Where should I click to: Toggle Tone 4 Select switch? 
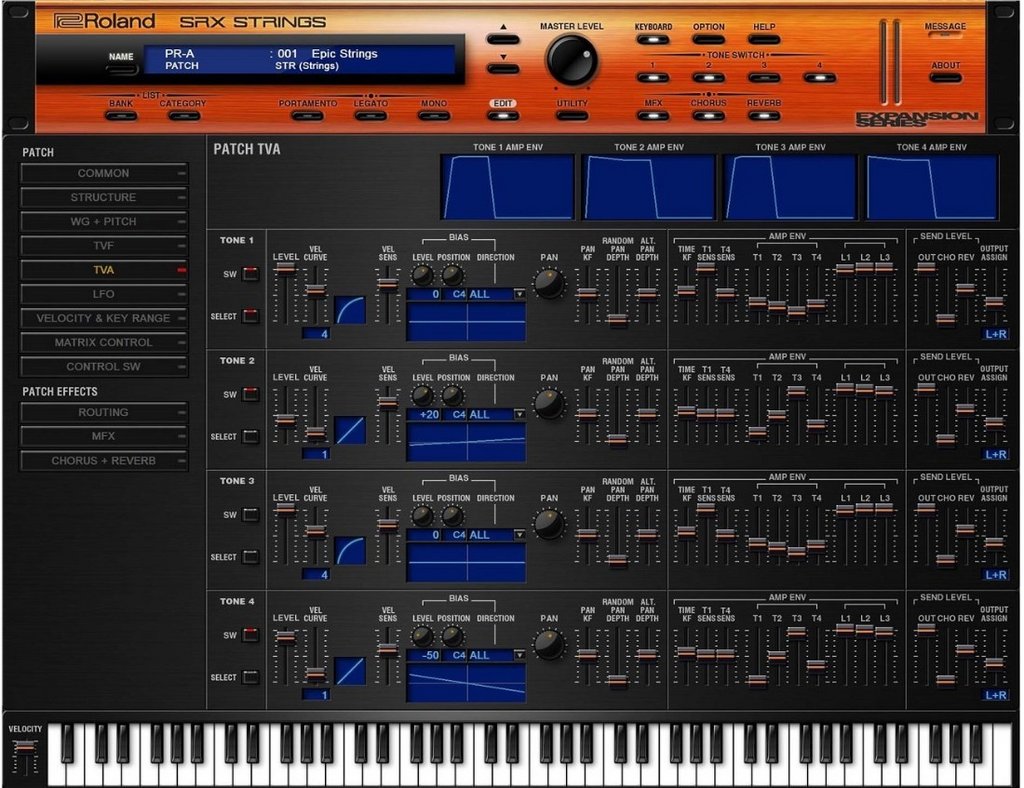tap(251, 677)
